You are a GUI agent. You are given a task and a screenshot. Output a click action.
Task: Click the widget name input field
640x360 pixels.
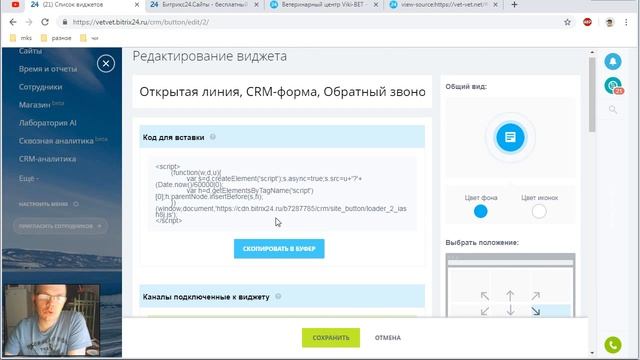click(x=282, y=92)
